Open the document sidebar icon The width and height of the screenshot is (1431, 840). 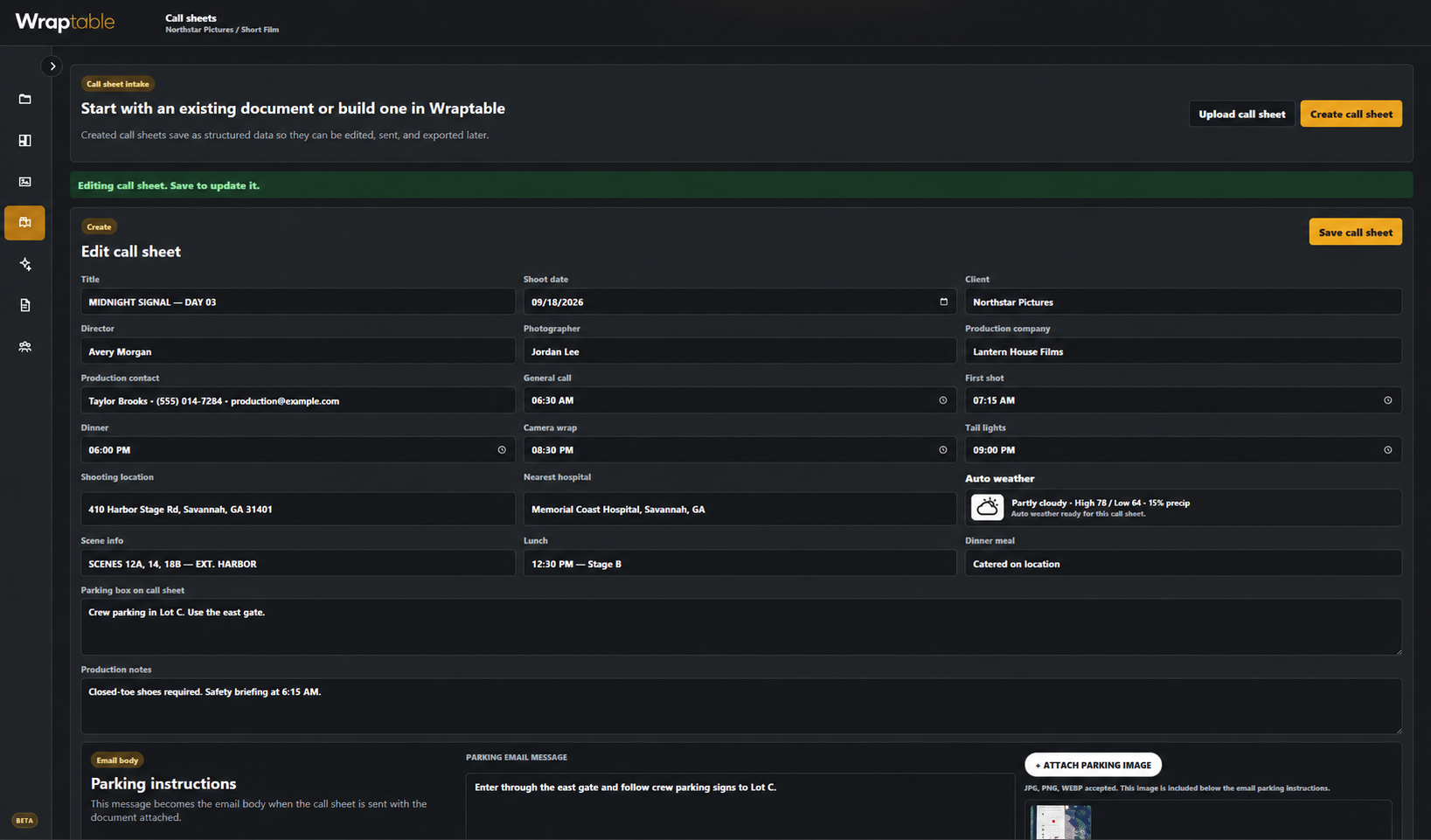(x=24, y=305)
